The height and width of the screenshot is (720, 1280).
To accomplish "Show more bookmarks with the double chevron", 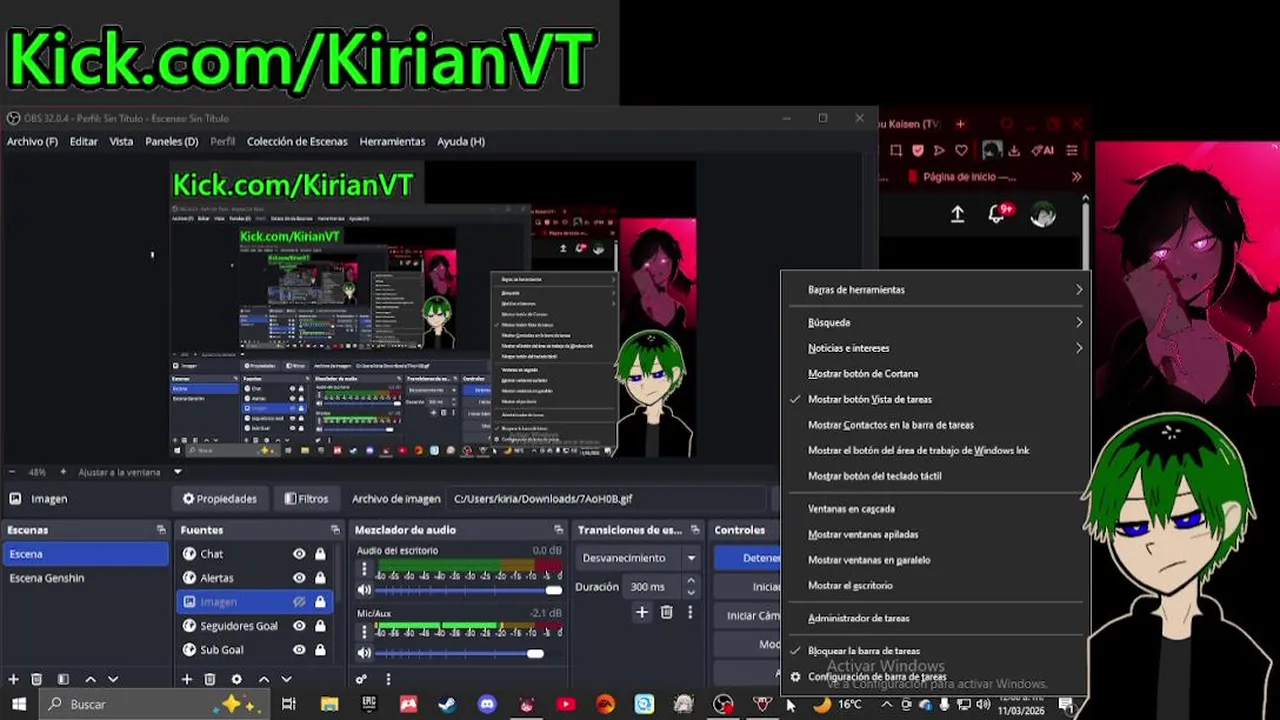I will [x=1076, y=177].
